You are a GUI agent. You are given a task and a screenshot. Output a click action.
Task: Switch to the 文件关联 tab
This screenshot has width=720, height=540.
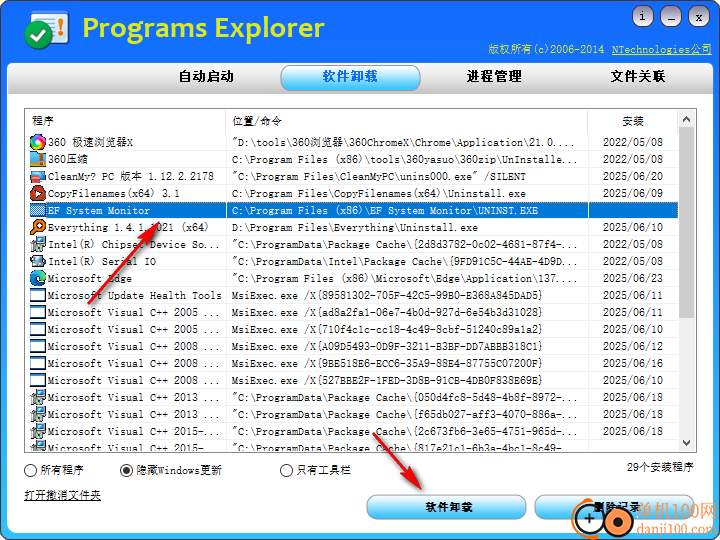638,76
